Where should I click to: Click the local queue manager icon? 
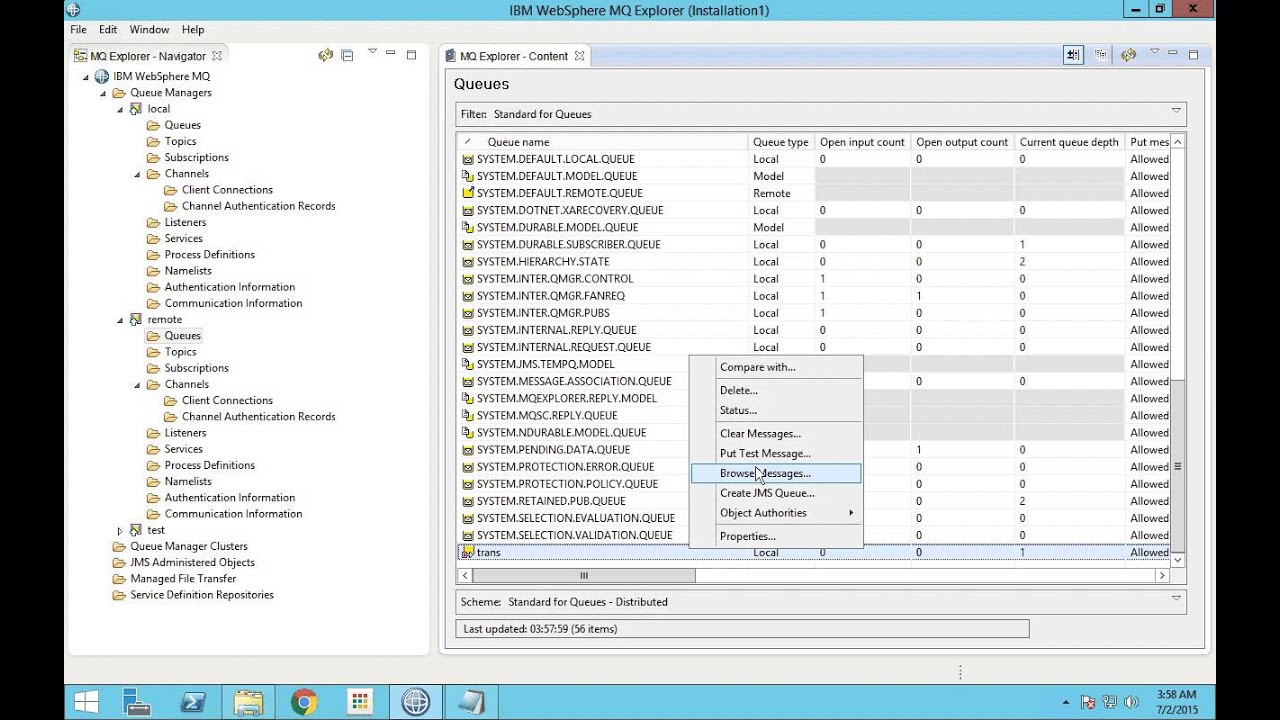[136, 109]
